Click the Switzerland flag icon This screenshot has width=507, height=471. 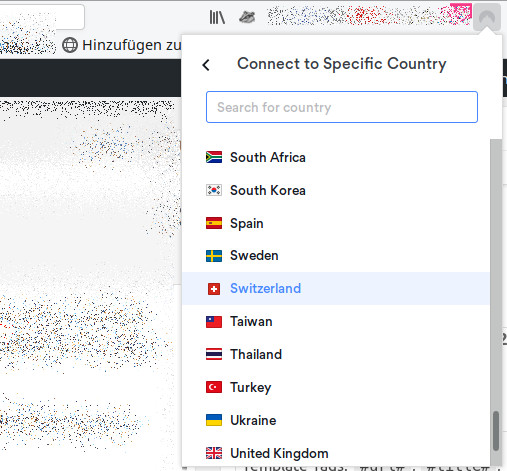[x=214, y=289]
